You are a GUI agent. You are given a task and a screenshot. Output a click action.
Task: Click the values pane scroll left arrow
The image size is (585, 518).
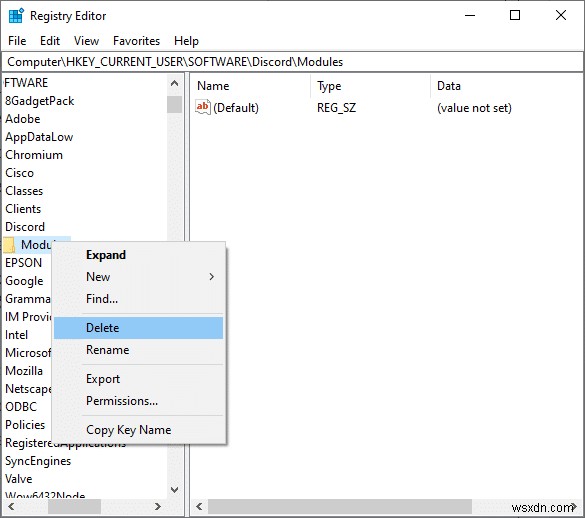(x=200, y=506)
